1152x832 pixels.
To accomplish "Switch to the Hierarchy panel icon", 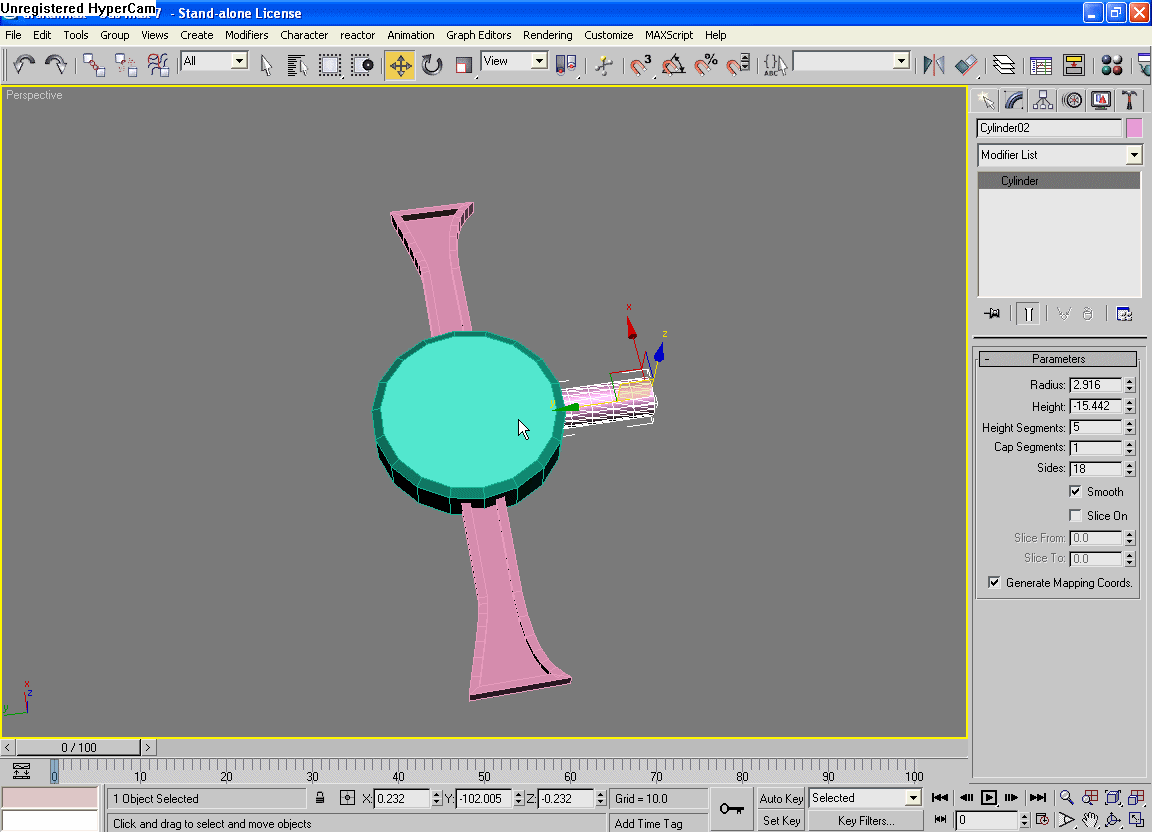I will pos(1043,100).
